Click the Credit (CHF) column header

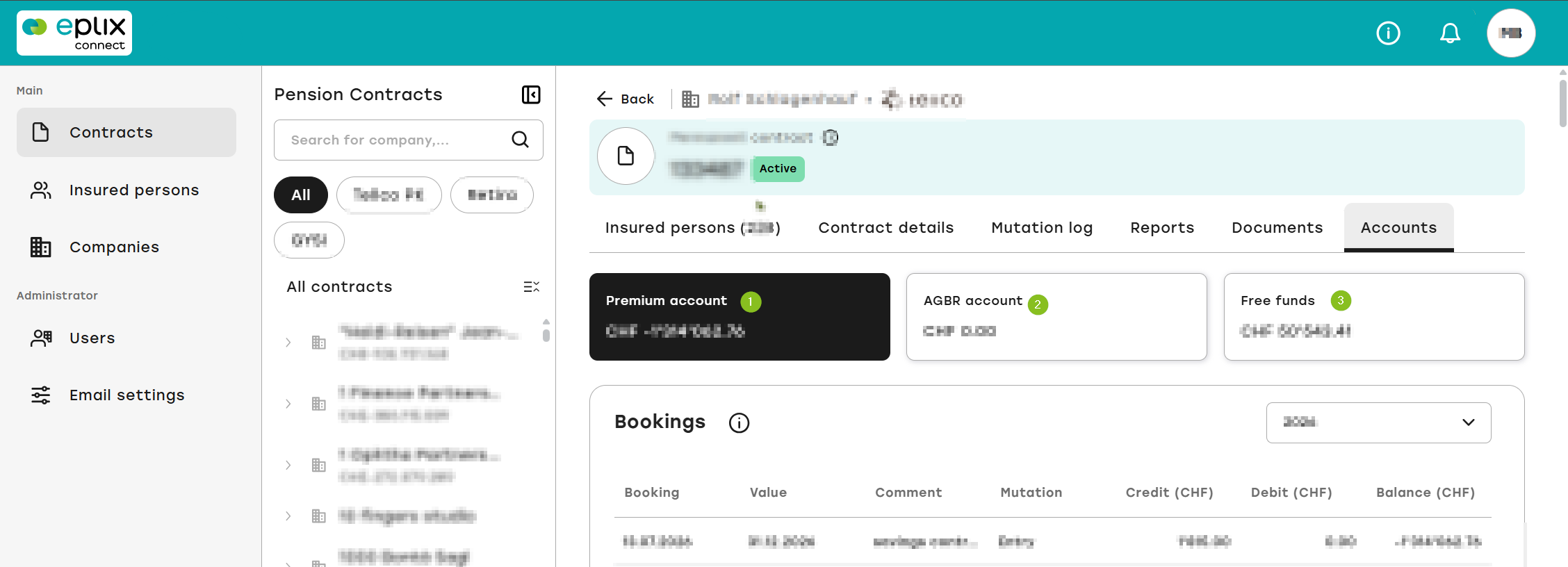click(1170, 492)
